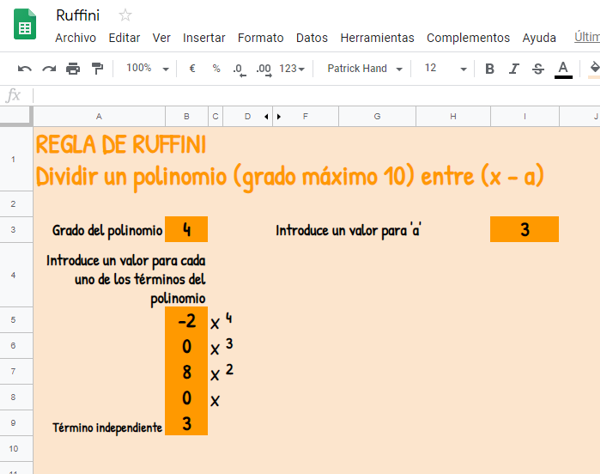
Task: Select column H header
Action: (x=453, y=117)
